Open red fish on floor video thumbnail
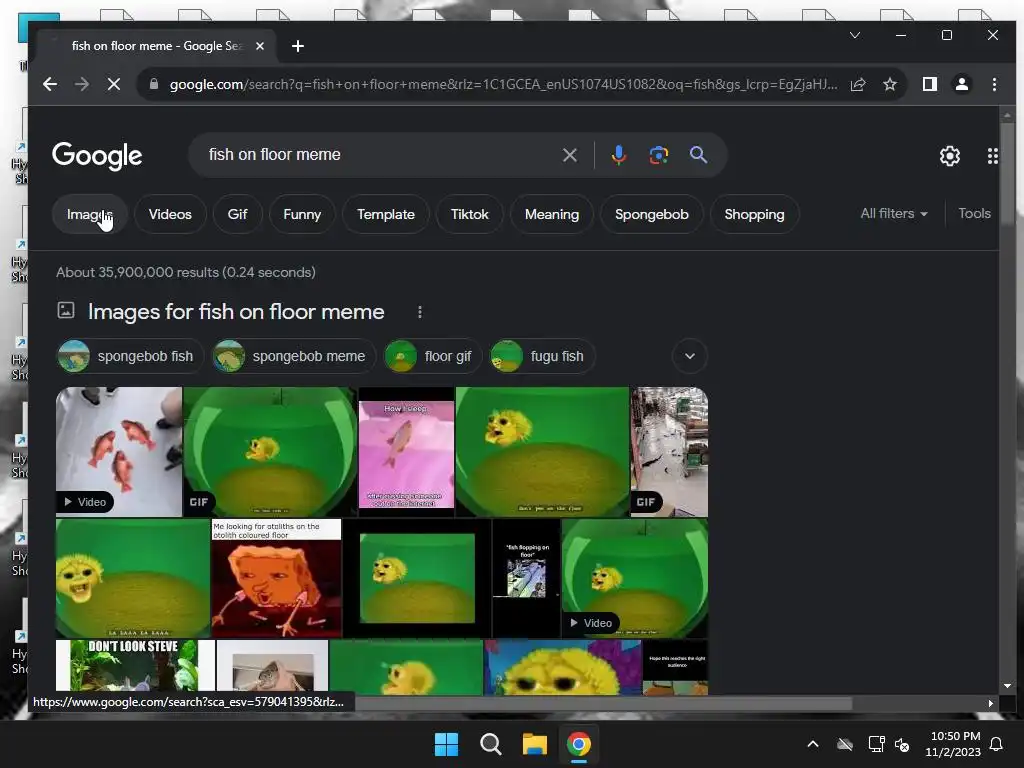The height and width of the screenshot is (768, 1024). click(119, 452)
